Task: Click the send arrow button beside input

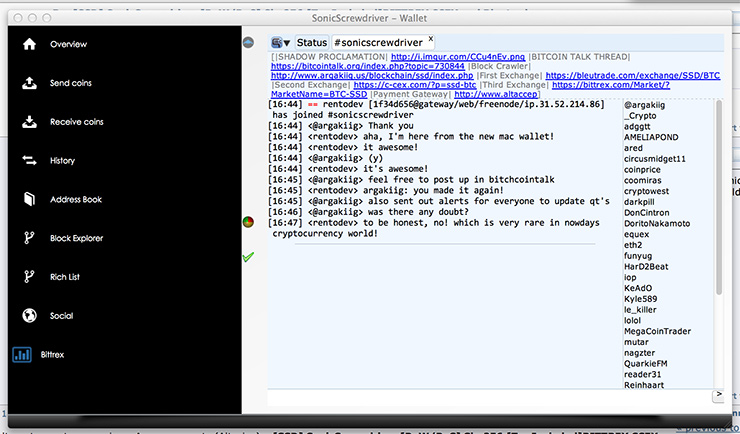Action: point(718,395)
